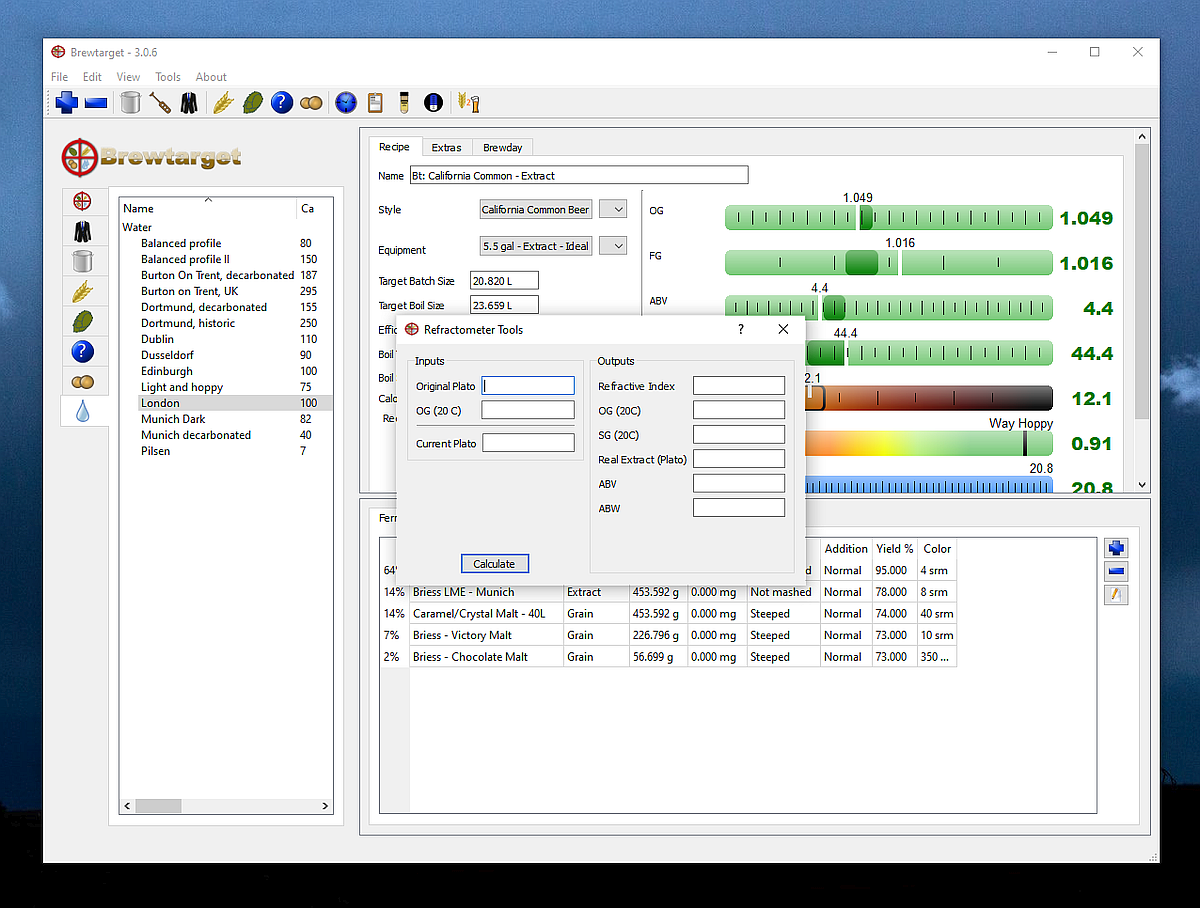Switch to recipes side tab with Brewtarget icon
Screen dimensions: 1200x908
(x=82, y=201)
